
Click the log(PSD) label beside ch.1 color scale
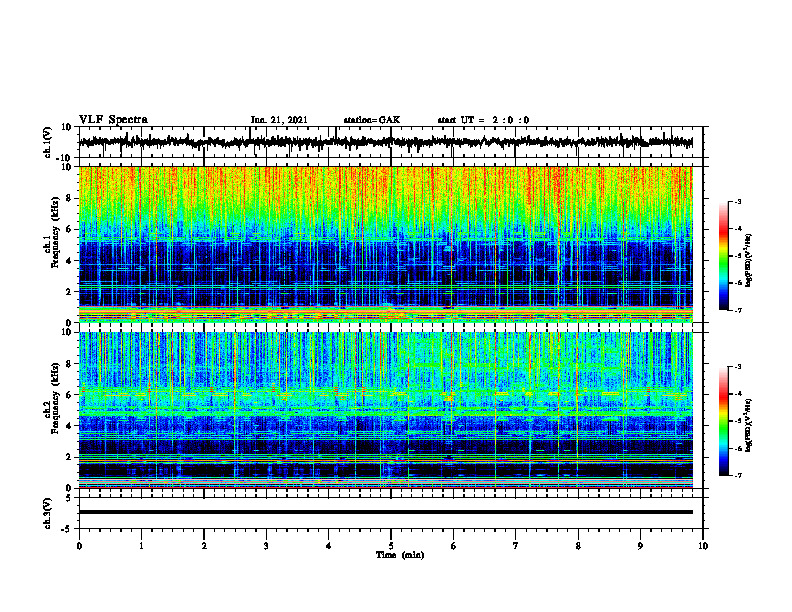click(x=748, y=261)
